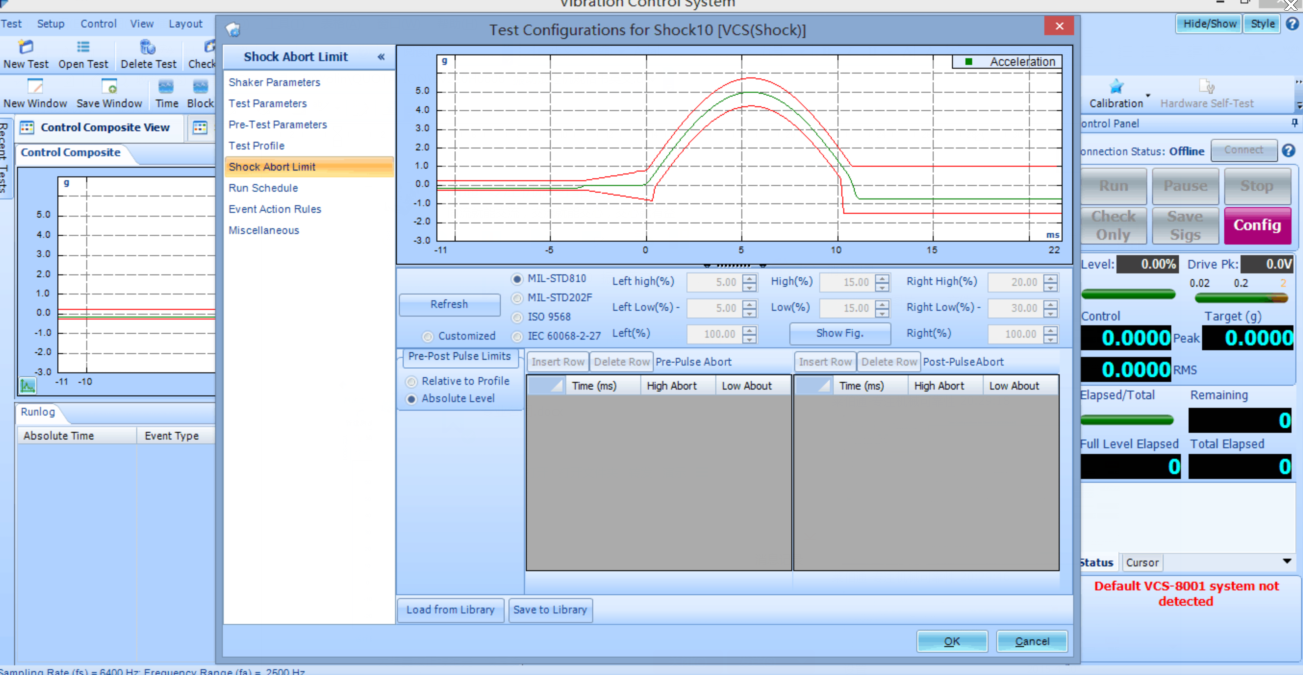The width and height of the screenshot is (1303, 675).
Task: Open the Setup menu
Action: click(50, 24)
